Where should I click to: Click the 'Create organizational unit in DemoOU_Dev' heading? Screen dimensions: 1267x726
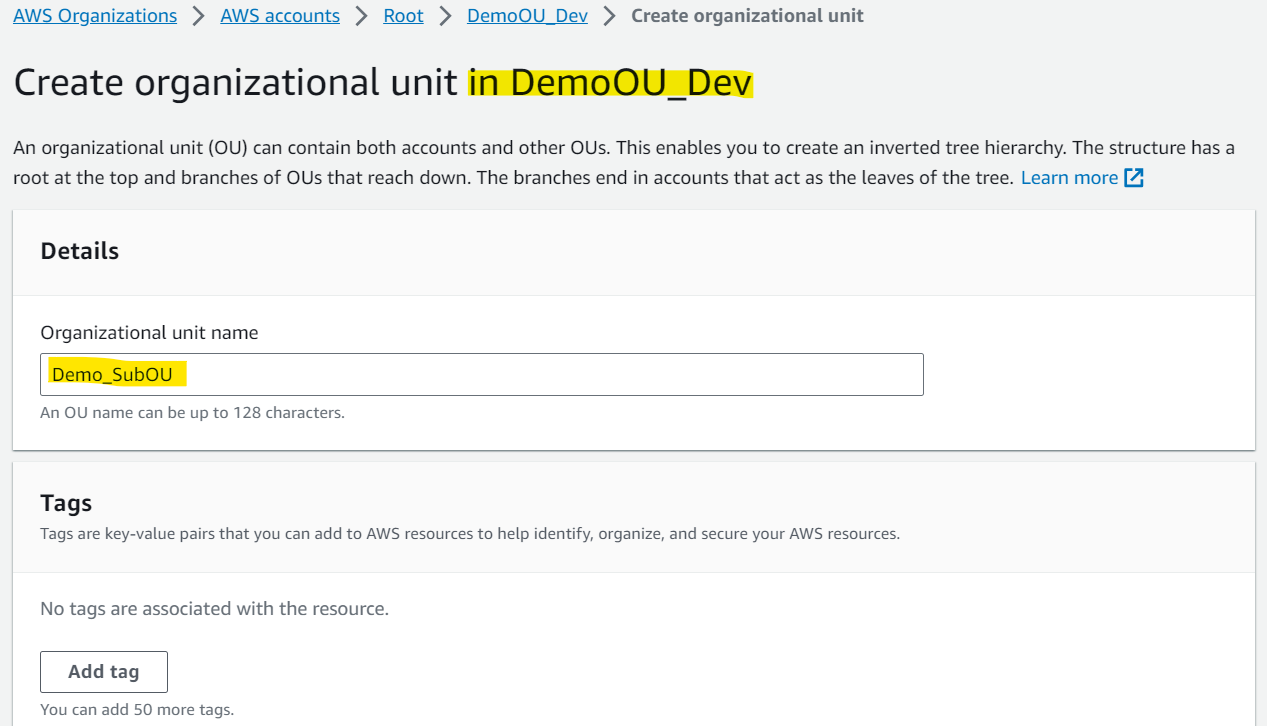(x=383, y=83)
